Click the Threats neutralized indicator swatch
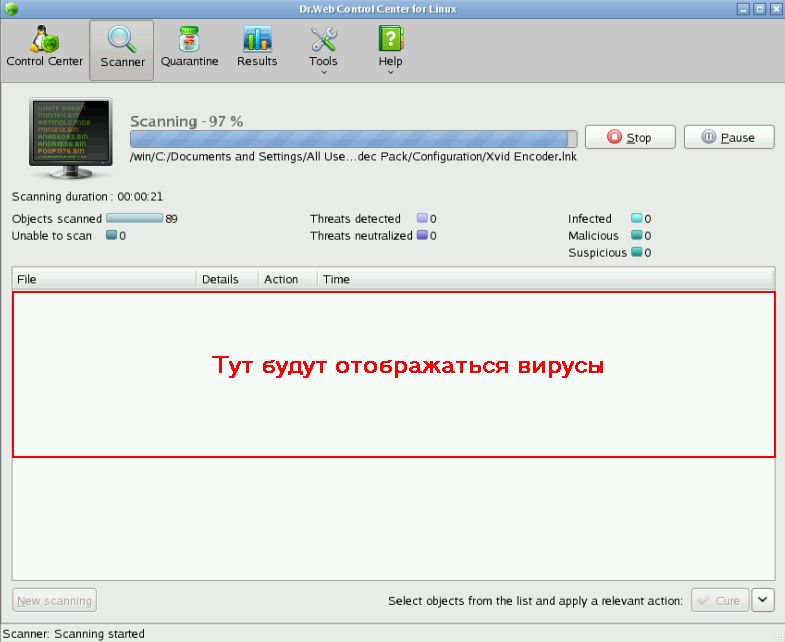Screen dimensions: 785x642 [x=422, y=235]
